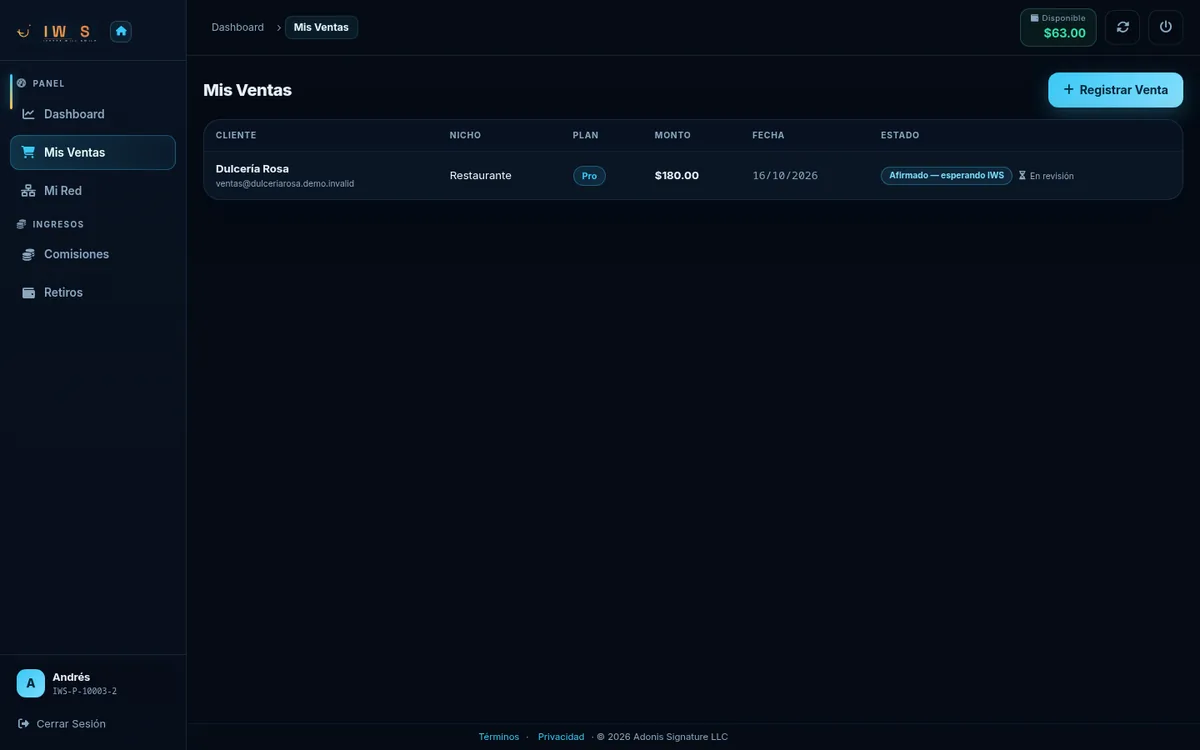Click the Pro plan badge
Viewport: 1200px width, 750px height.
click(589, 176)
